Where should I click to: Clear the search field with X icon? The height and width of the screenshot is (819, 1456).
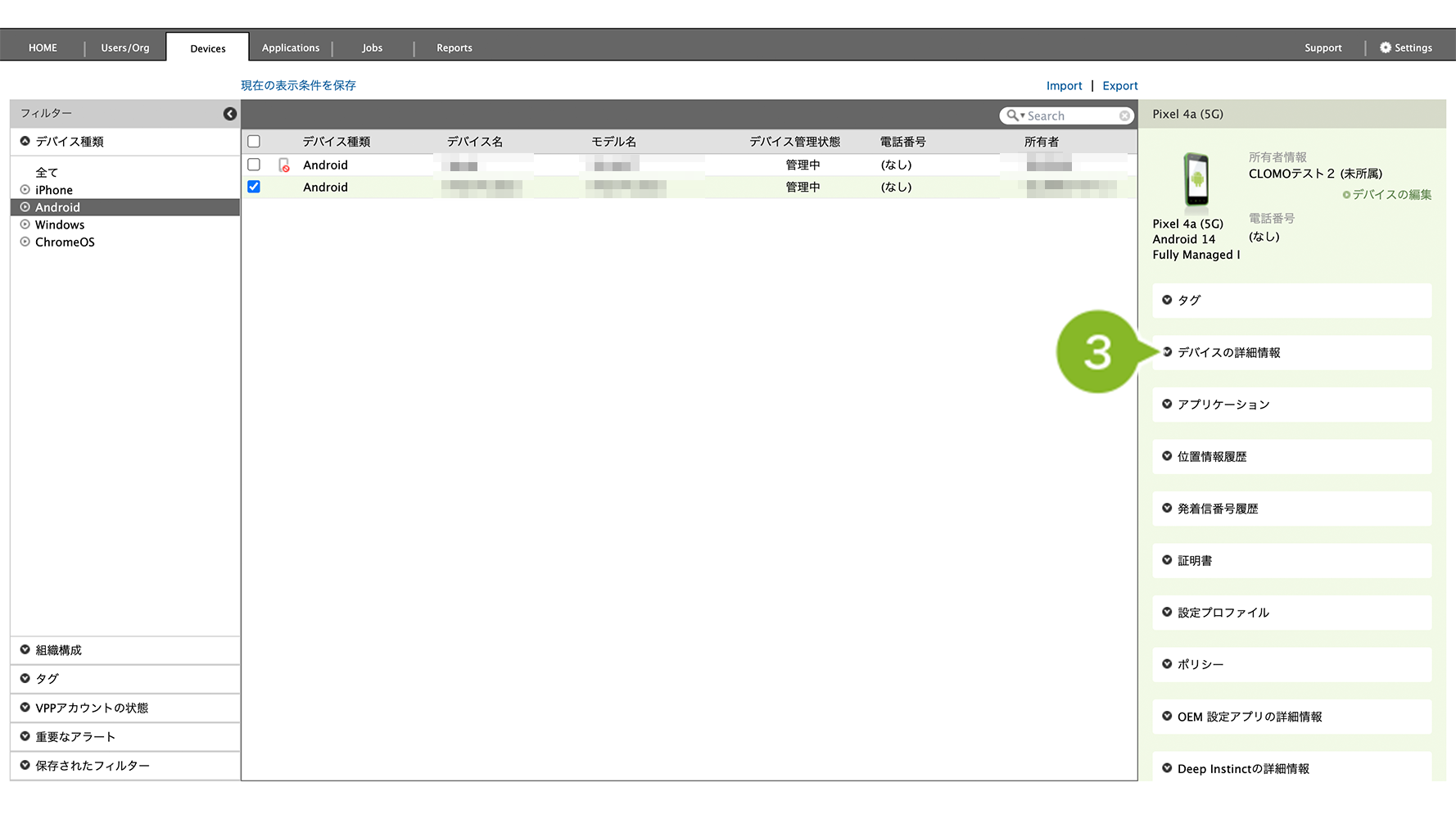pos(1124,116)
